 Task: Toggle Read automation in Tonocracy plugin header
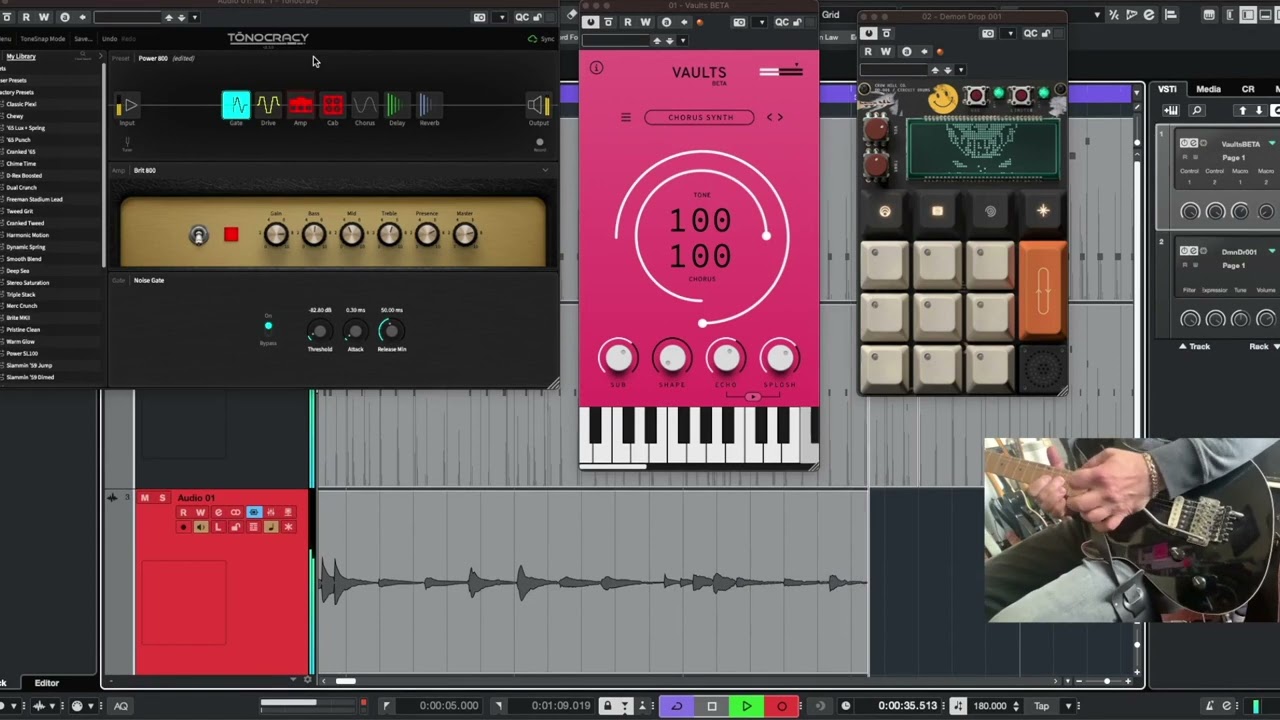26,17
